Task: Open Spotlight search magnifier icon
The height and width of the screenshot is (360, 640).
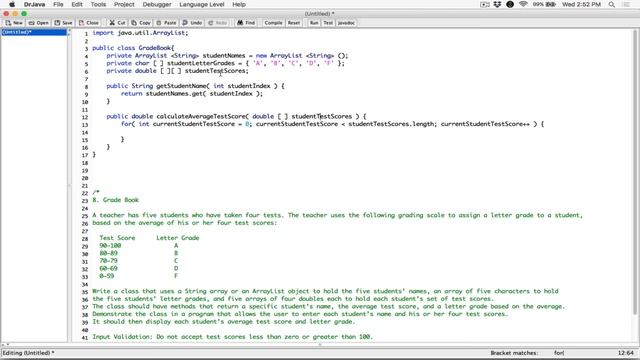Action: coord(611,4)
